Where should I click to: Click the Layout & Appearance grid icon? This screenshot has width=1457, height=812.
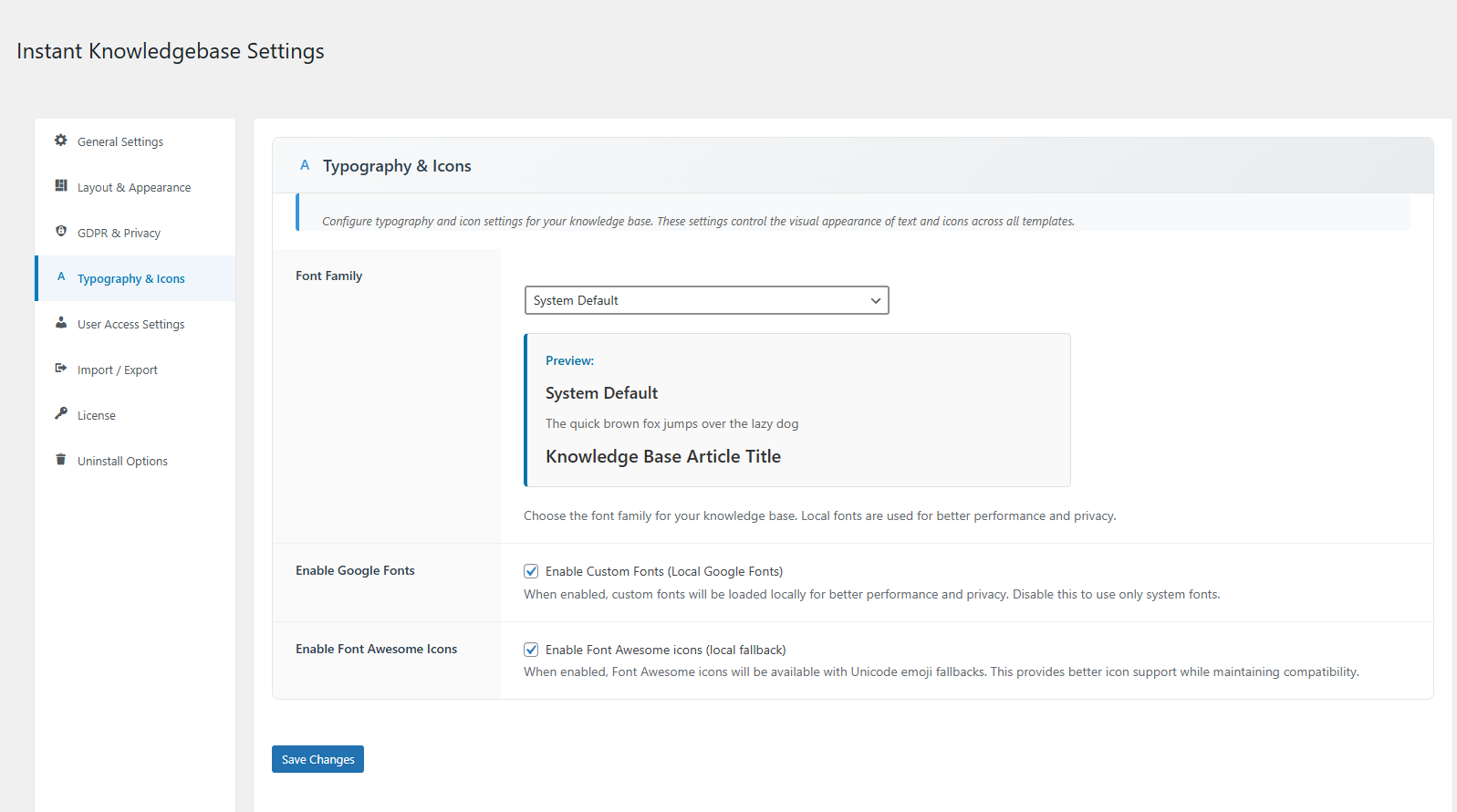coord(61,185)
